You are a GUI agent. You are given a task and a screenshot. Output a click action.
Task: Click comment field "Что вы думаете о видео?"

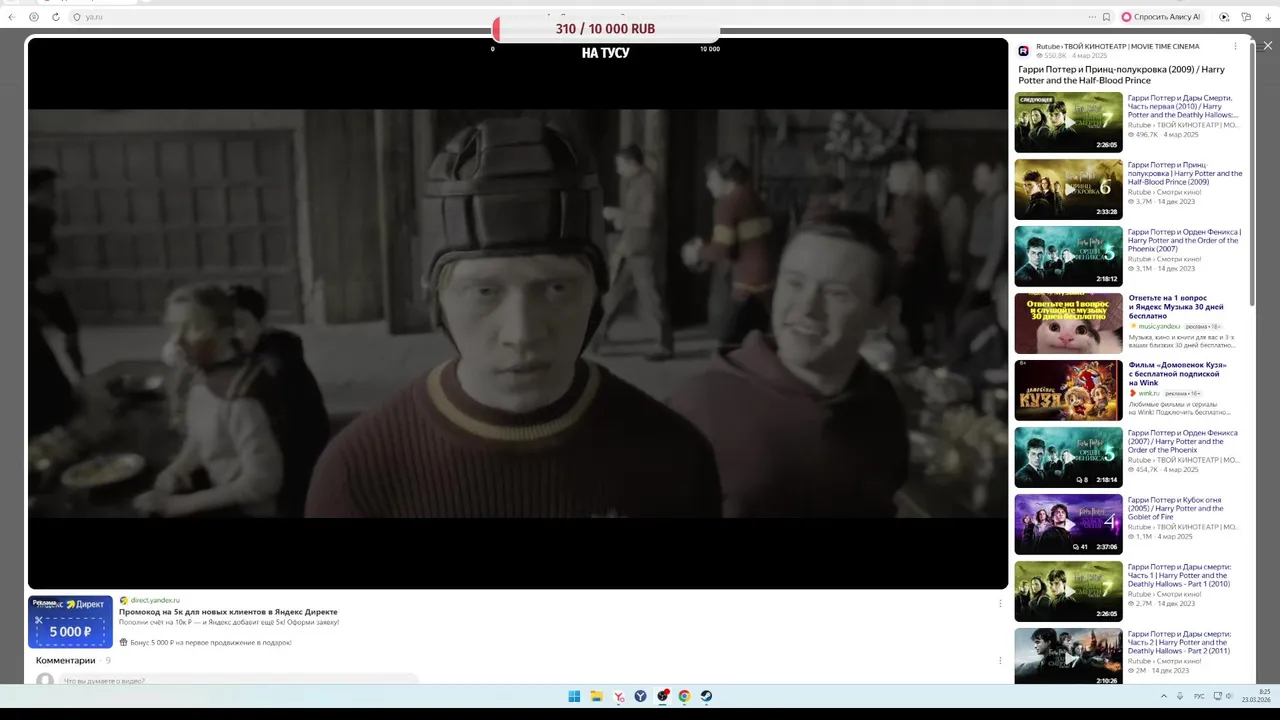(240, 680)
